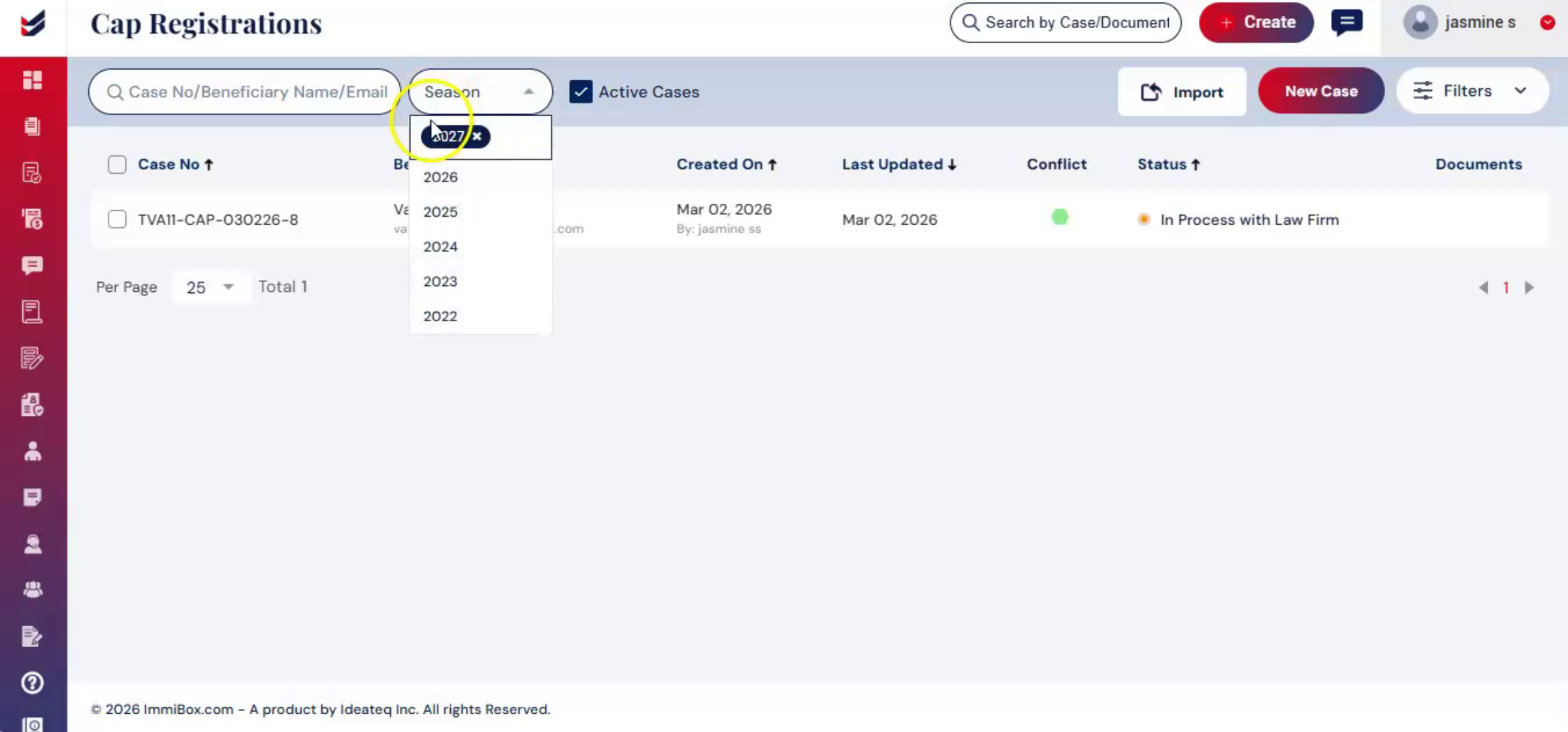
Task: Focus the Case No/Beneficiary search field
Action: [x=244, y=91]
